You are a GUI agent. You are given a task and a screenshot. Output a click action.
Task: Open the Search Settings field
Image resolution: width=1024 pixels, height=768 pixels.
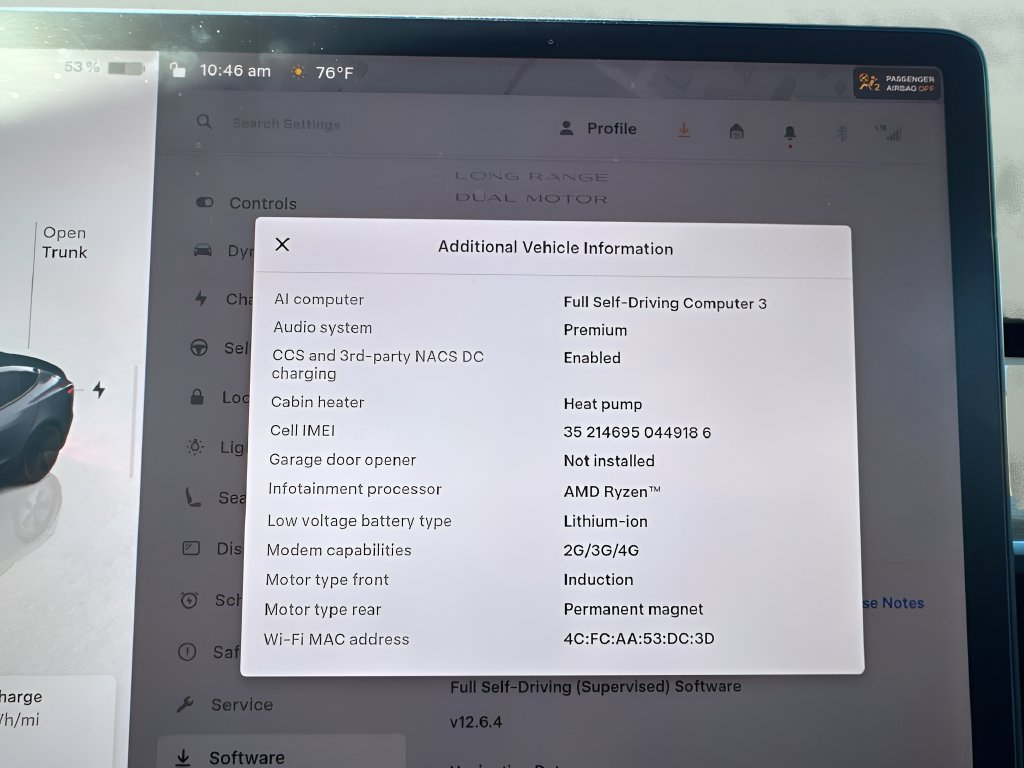pos(286,123)
